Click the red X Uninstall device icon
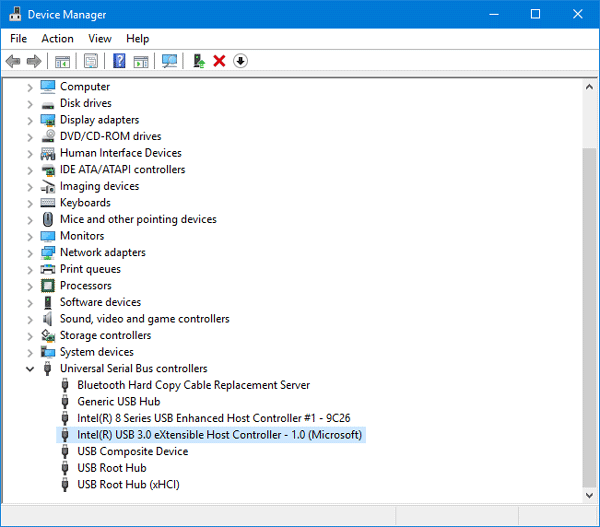The width and height of the screenshot is (600, 527). pos(219,61)
